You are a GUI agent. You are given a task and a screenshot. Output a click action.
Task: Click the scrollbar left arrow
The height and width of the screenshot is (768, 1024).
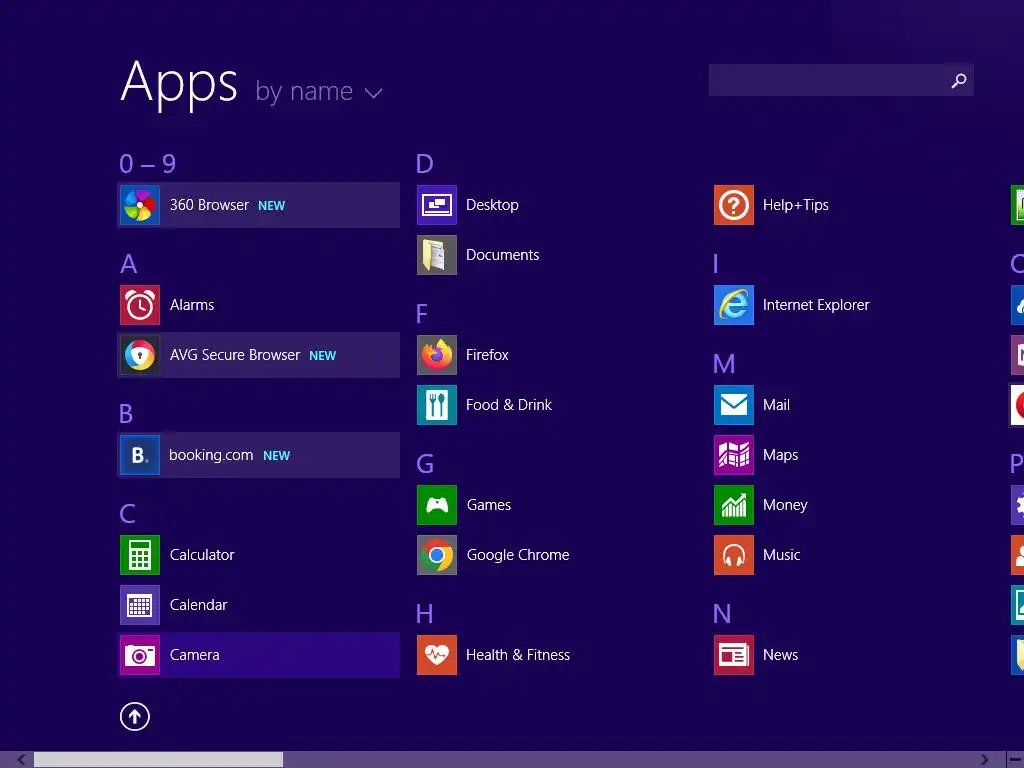(21, 760)
